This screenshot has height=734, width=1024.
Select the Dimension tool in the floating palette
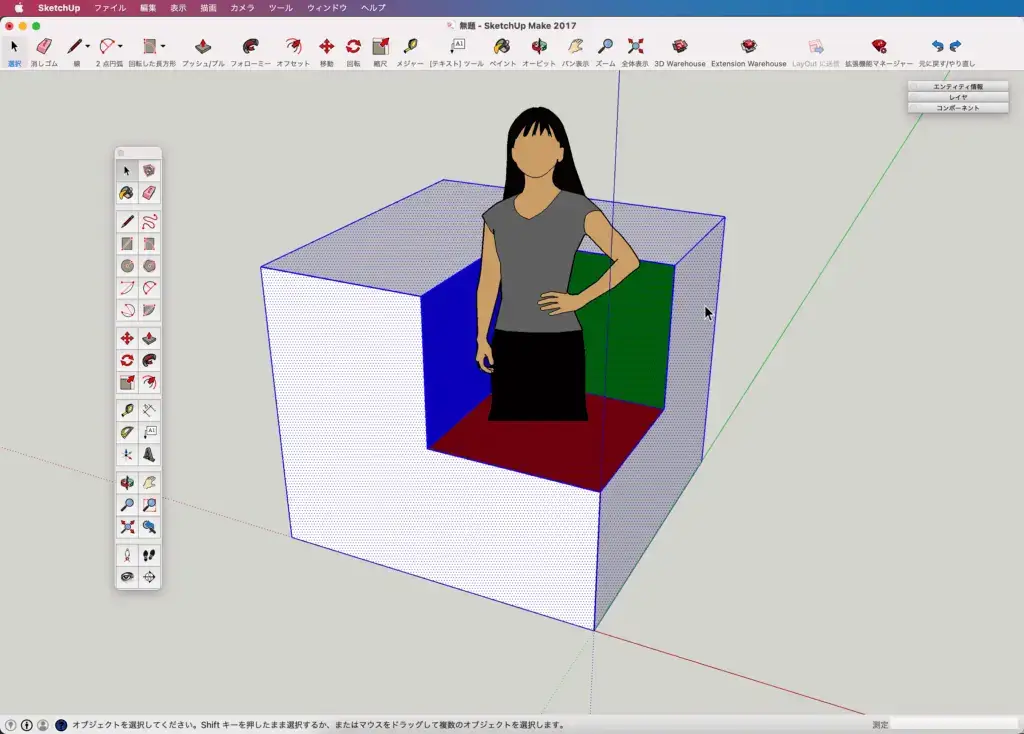149,410
